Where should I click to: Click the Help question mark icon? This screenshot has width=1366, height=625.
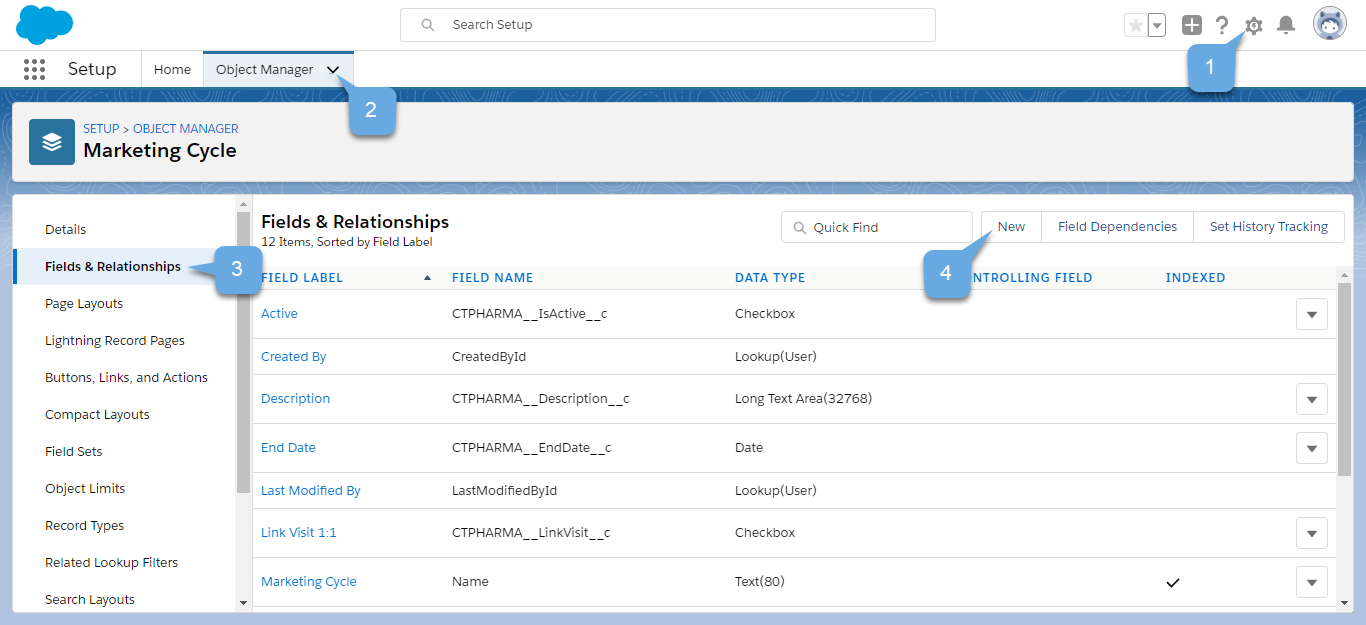[x=1222, y=26]
